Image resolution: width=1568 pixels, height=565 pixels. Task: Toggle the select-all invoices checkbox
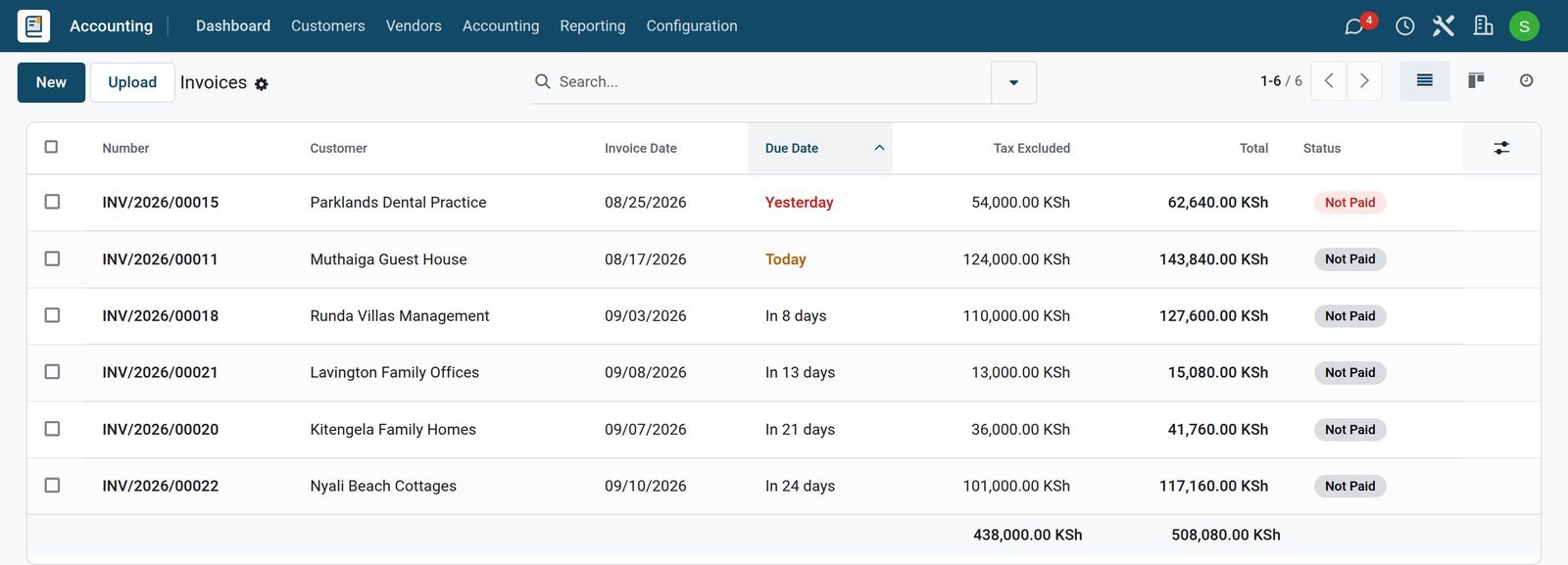click(x=52, y=147)
